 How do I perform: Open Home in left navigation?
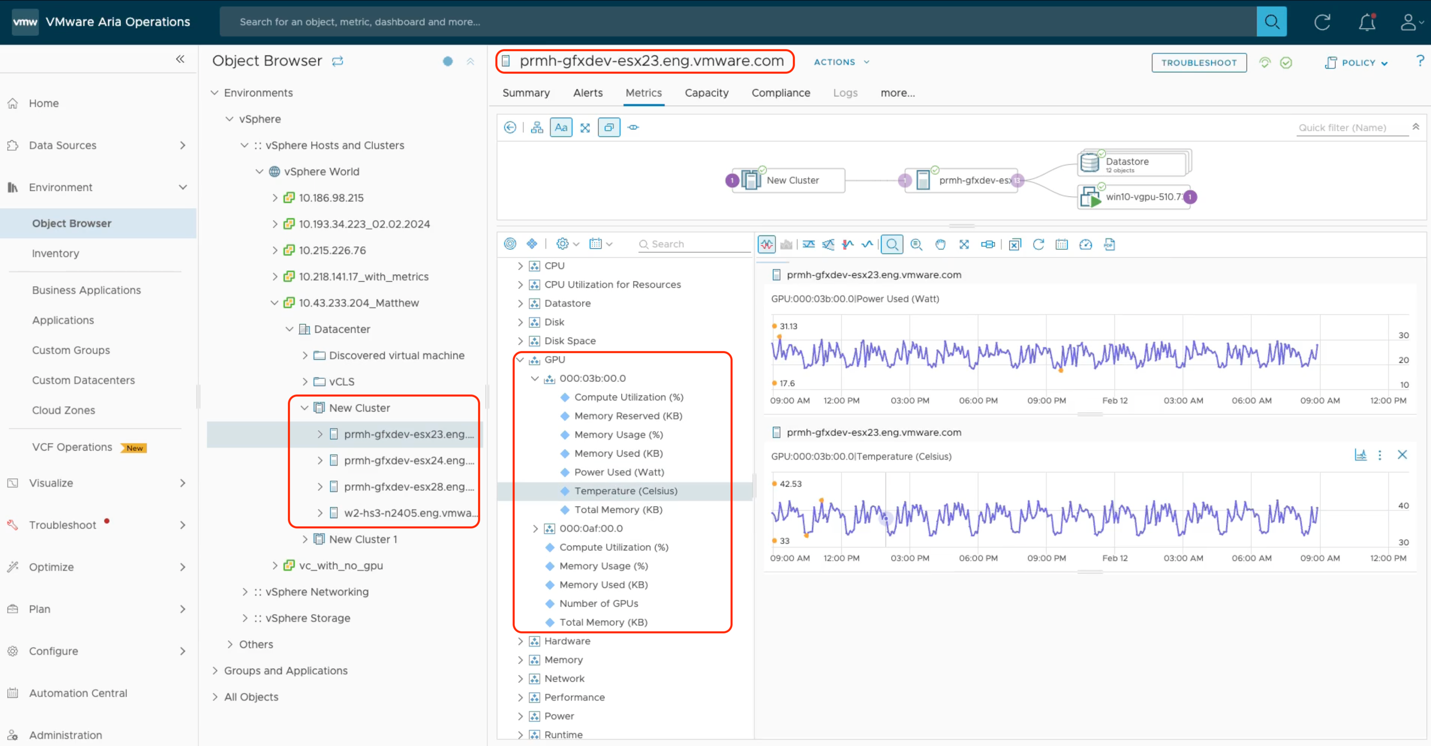pos(44,103)
